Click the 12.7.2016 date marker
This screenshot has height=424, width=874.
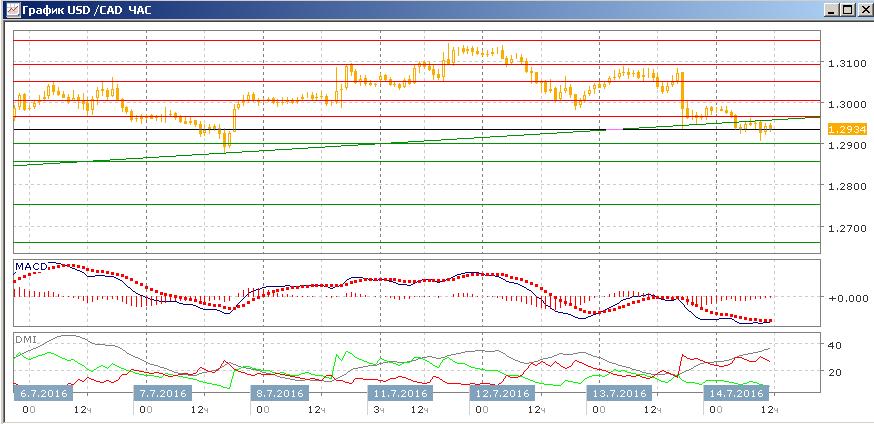(x=502, y=393)
